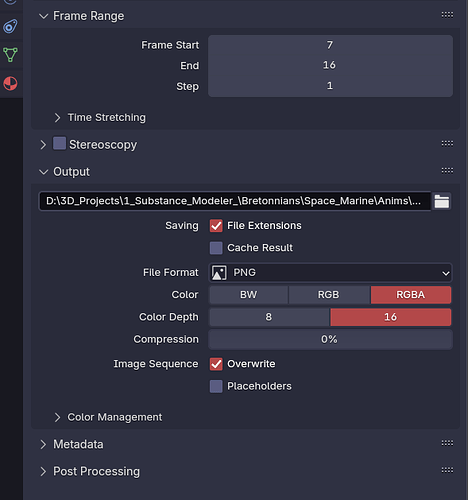The image size is (468, 500).
Task: Enable the Stereoscopy checkbox
Action: 59,144
